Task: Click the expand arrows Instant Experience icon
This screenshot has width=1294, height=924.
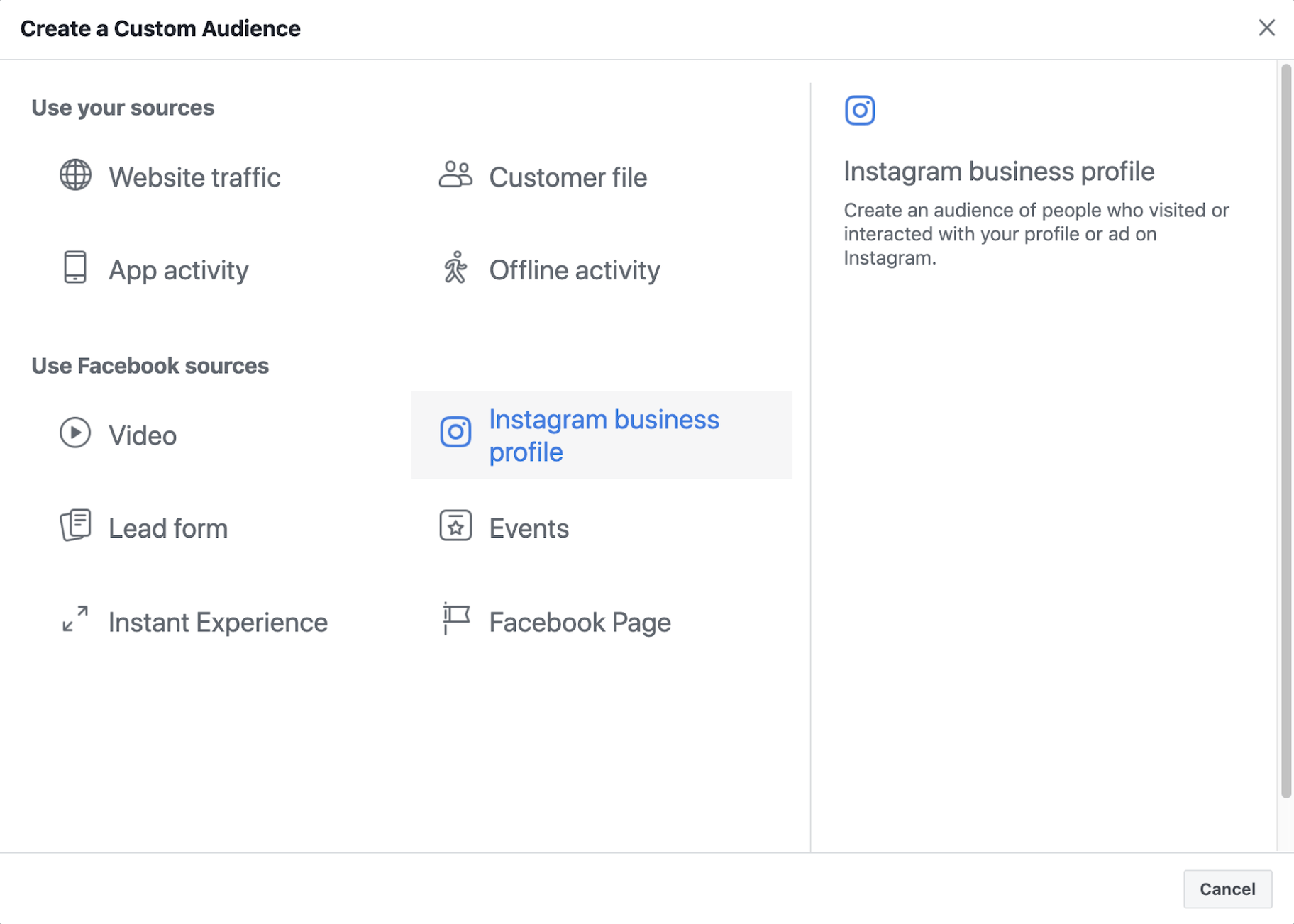Action: (75, 619)
